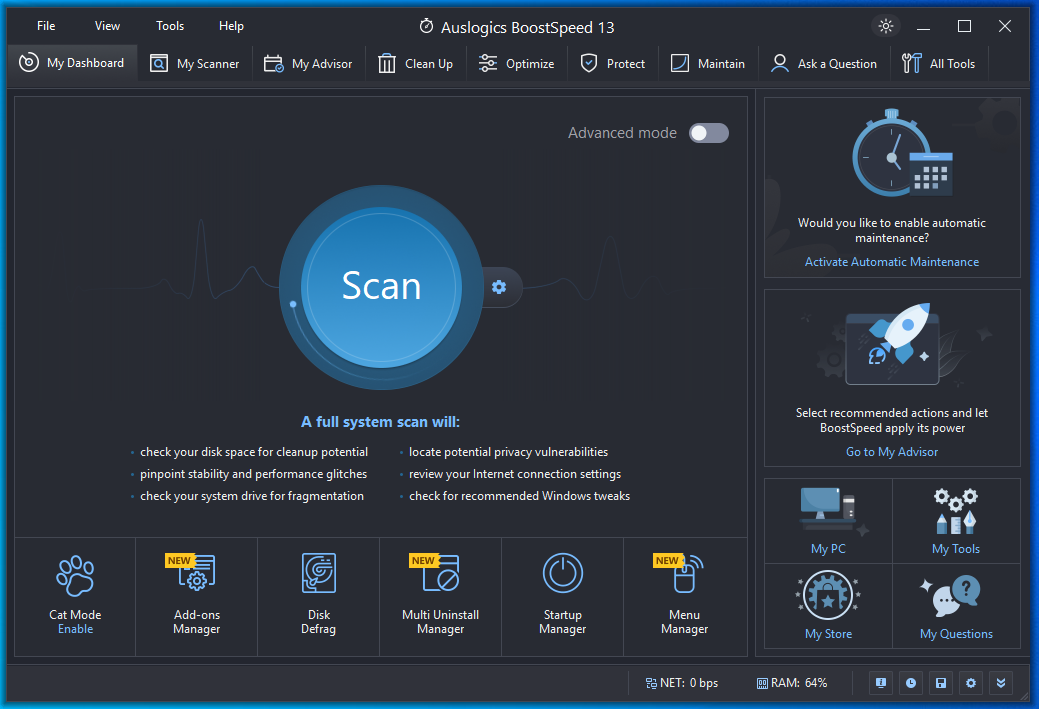The width and height of the screenshot is (1039, 709).
Task: Click the Go to My Advisor link
Action: 891,451
